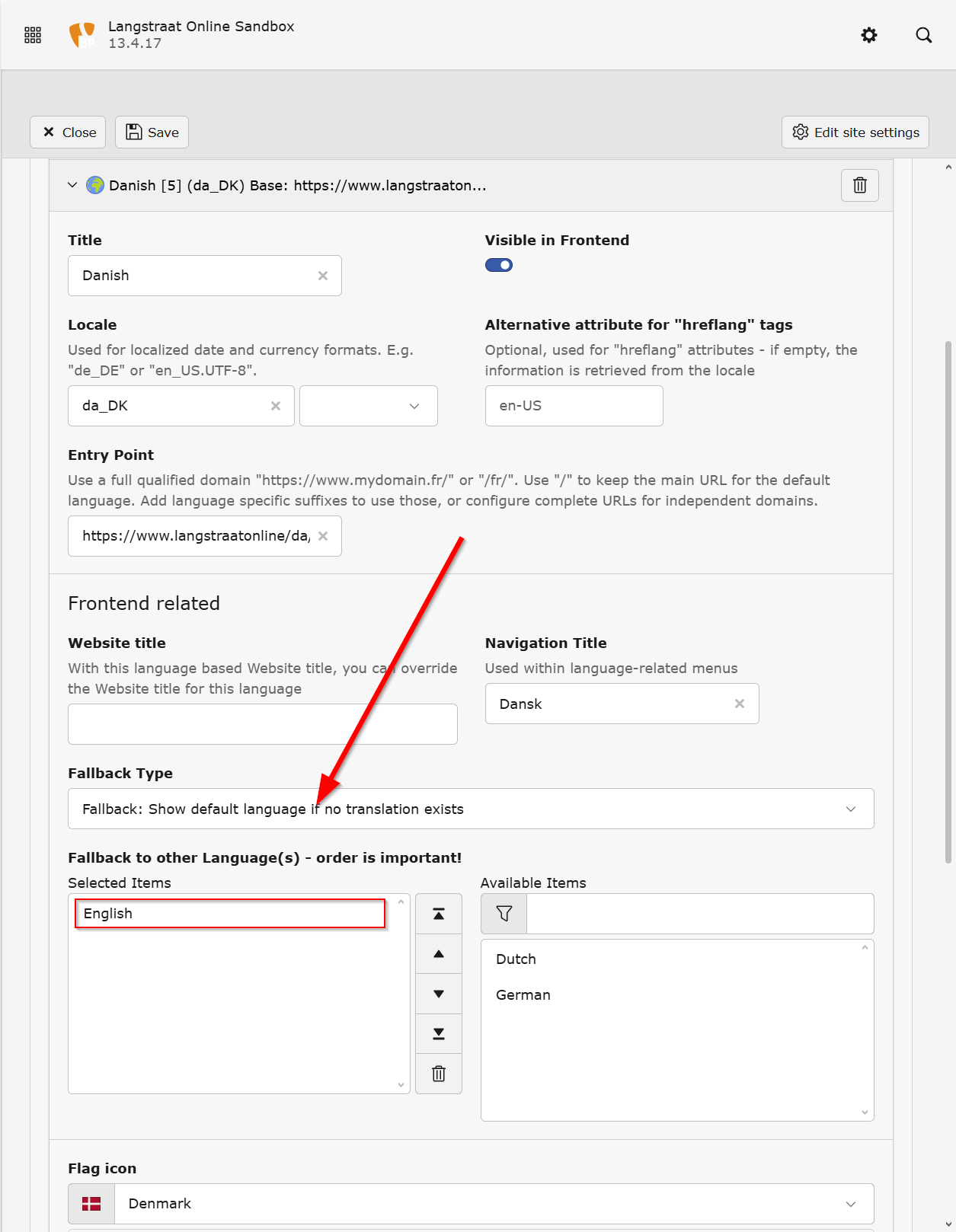
Task: Toggle Visible in Frontend switch
Action: (x=499, y=265)
